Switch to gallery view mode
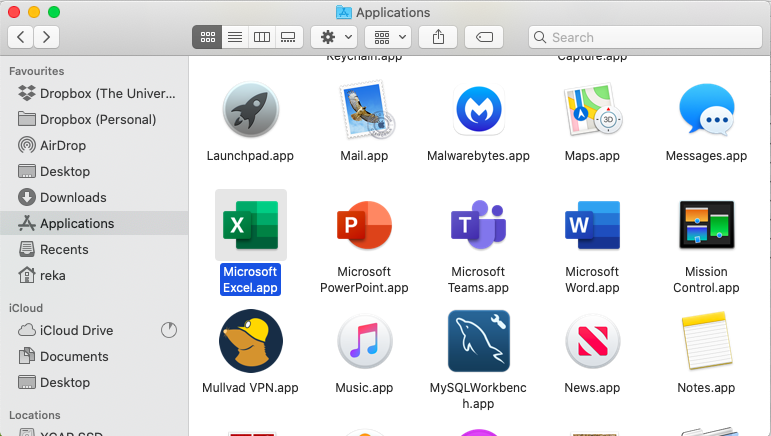The width and height of the screenshot is (771, 436). pyautogui.click(x=288, y=37)
